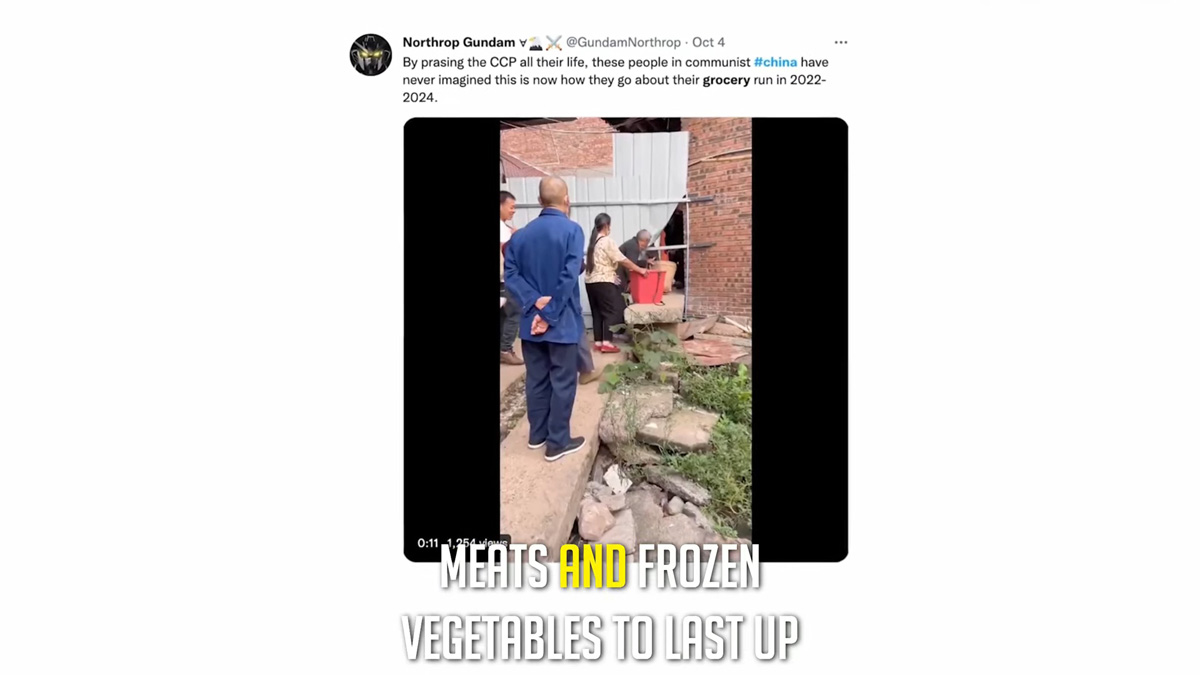Click the word MEATS in the caption

tap(495, 567)
